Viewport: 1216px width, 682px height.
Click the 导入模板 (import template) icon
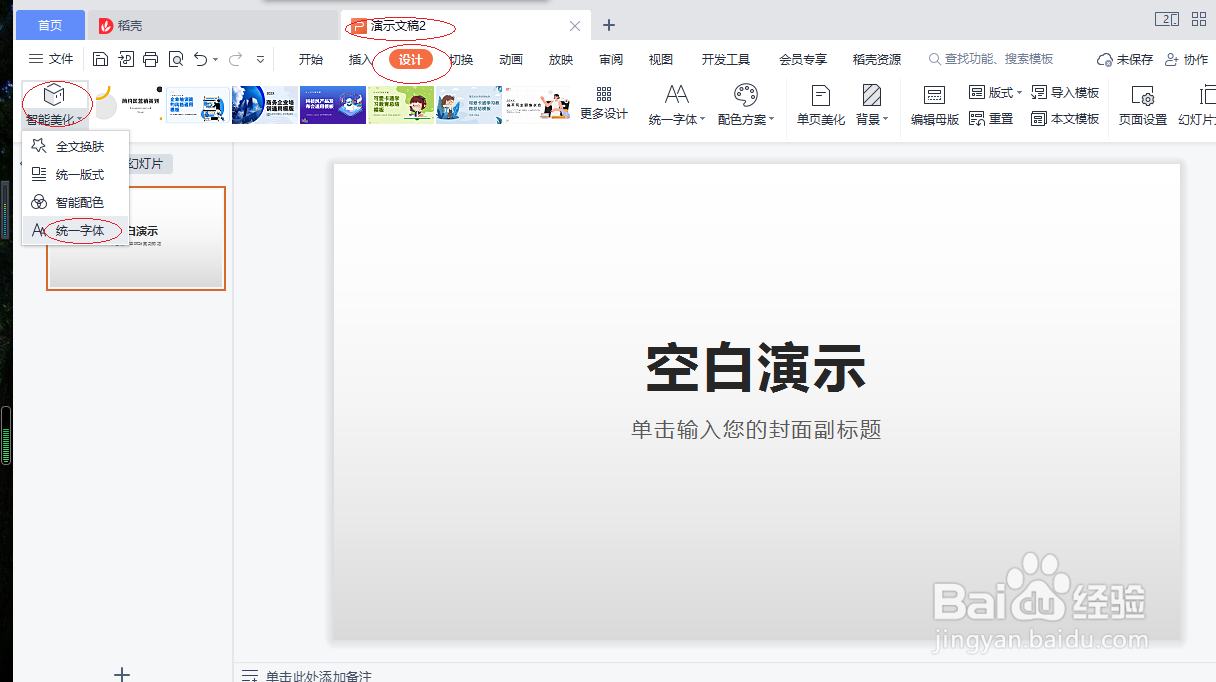click(1066, 92)
